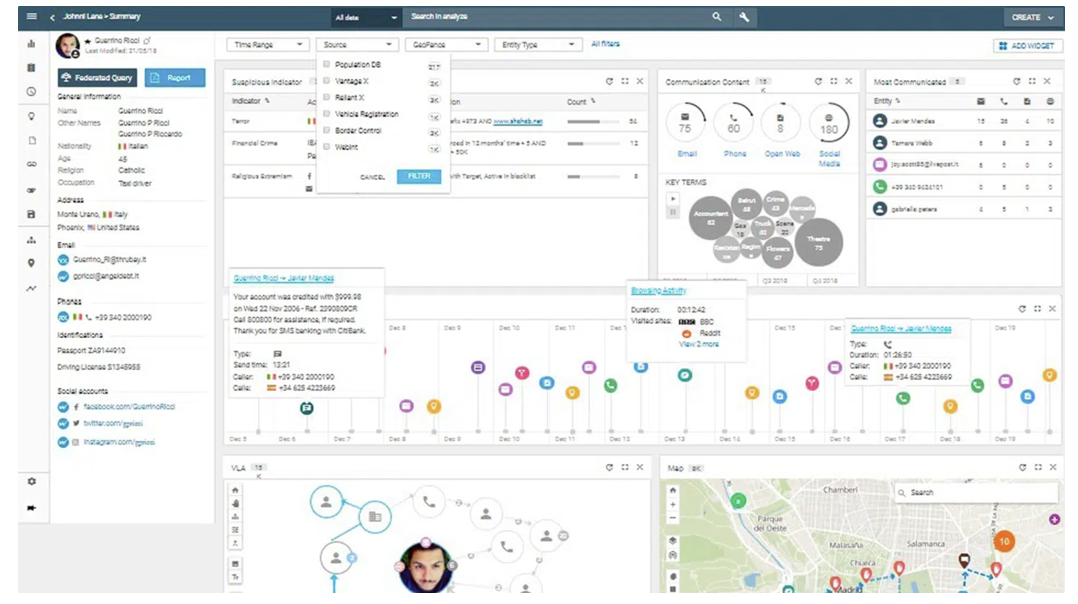Zoom out on the map with minus
Screen dimensions: 1078x604
(x=672, y=517)
